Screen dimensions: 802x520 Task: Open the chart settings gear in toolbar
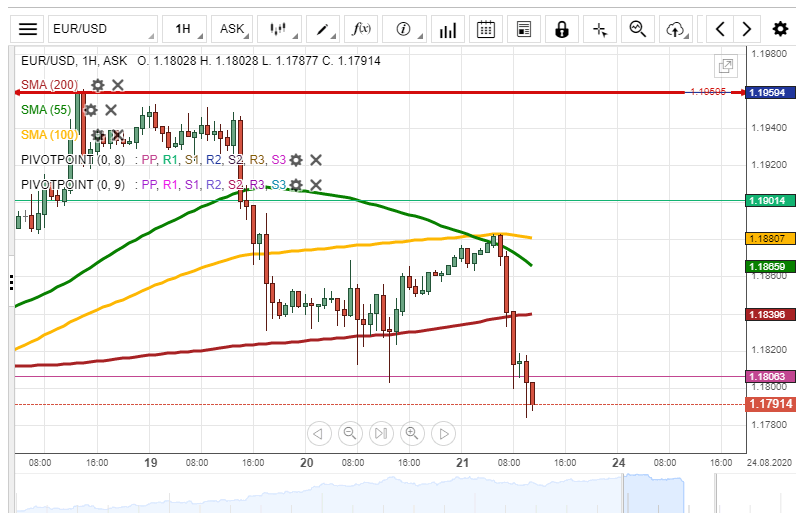(x=780, y=29)
